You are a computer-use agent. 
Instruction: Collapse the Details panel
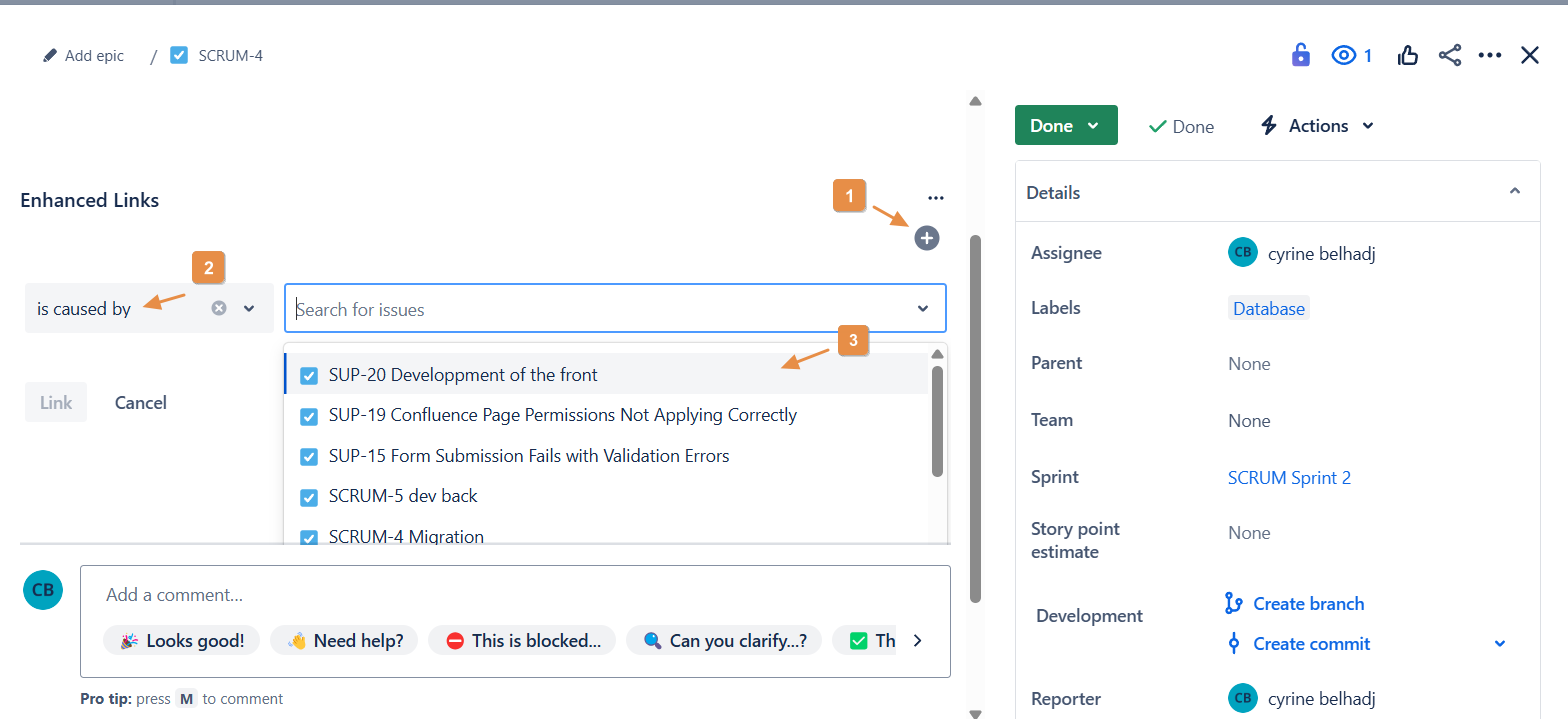(1515, 192)
